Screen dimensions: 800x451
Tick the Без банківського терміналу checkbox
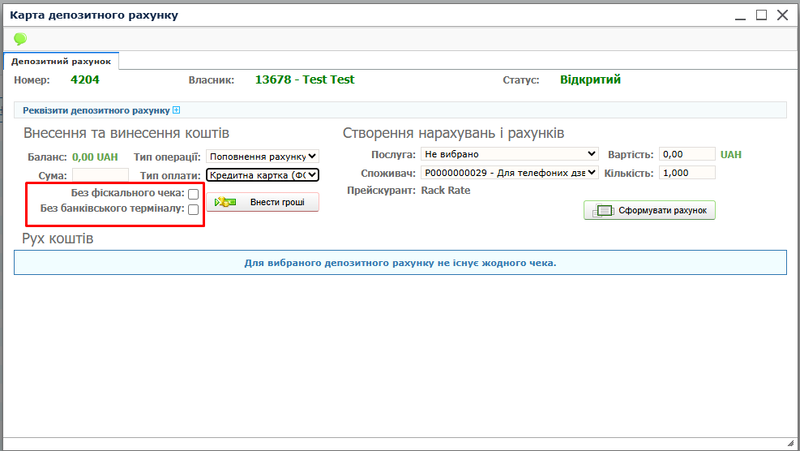click(193, 210)
